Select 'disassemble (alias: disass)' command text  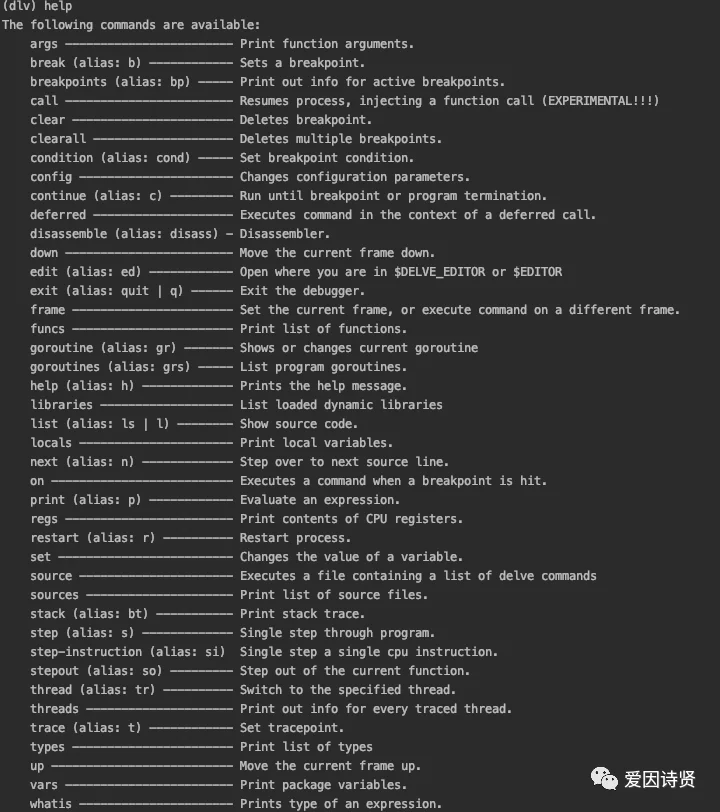coord(124,234)
